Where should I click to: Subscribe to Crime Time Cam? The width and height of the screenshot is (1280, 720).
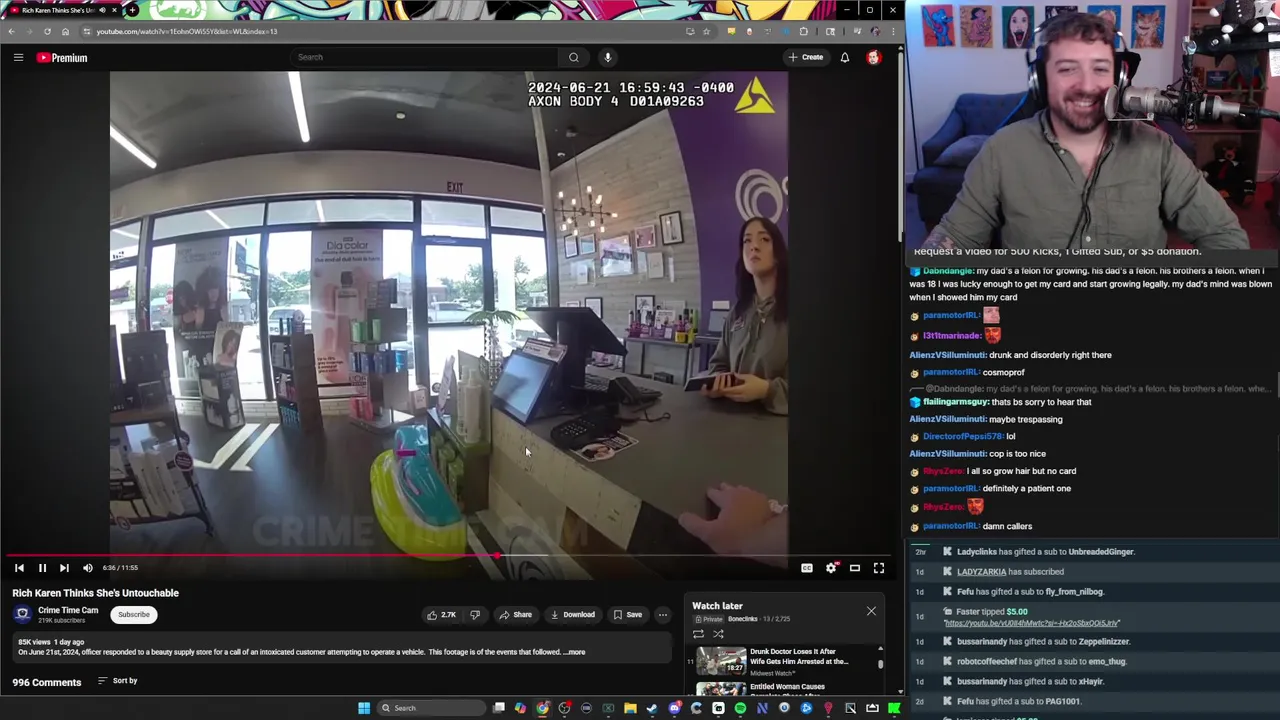pyautogui.click(x=133, y=614)
